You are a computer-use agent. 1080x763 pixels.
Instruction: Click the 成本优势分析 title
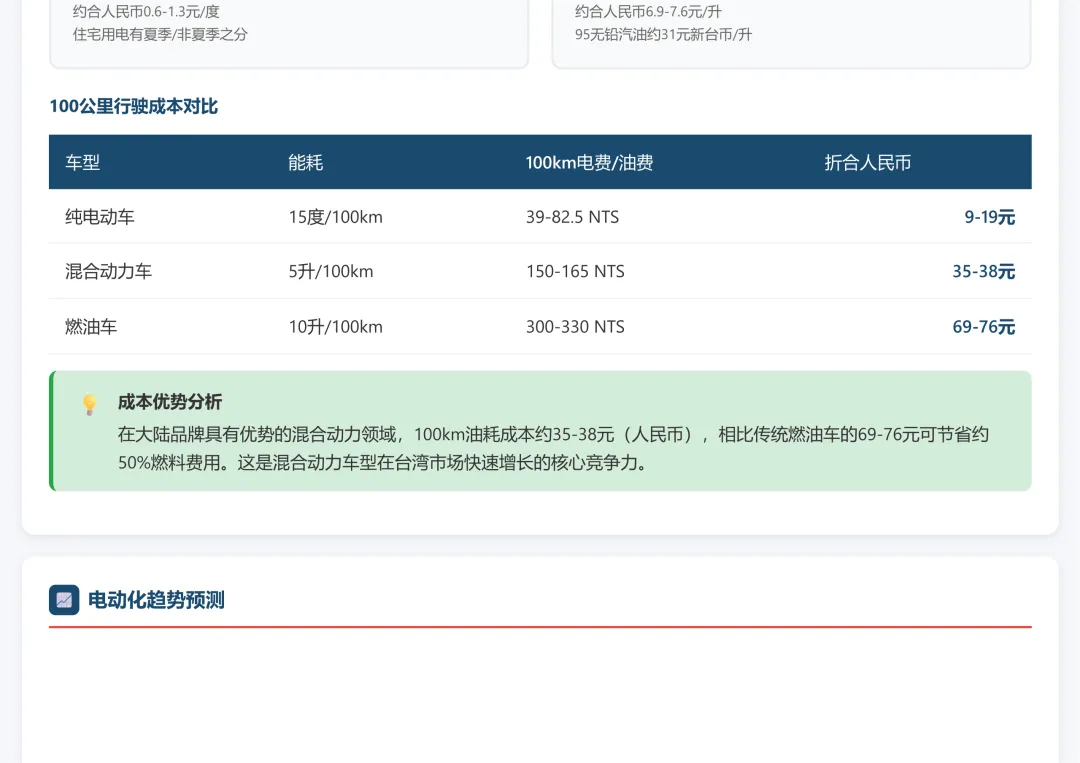coord(169,401)
